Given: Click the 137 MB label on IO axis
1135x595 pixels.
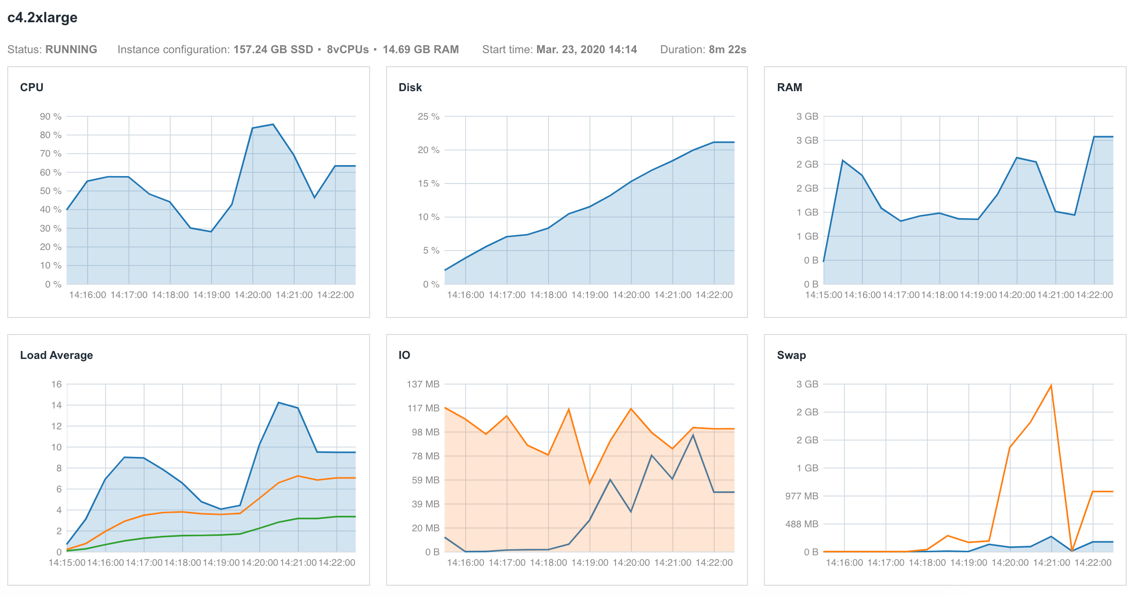Looking at the screenshot, I should tap(424, 384).
